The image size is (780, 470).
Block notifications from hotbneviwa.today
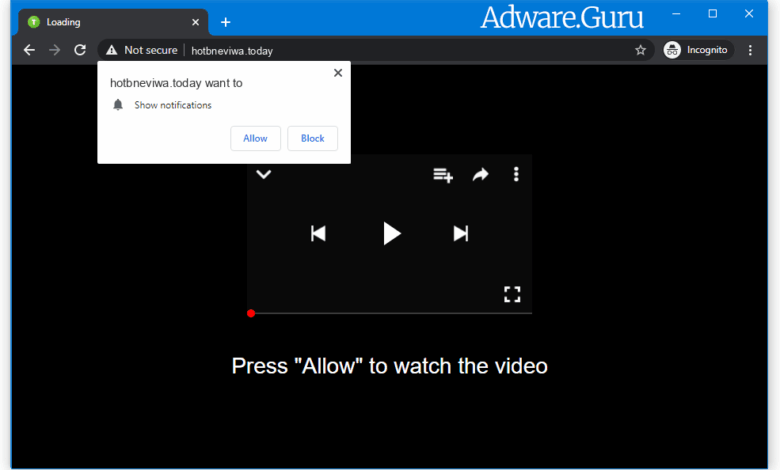pyautogui.click(x=312, y=138)
